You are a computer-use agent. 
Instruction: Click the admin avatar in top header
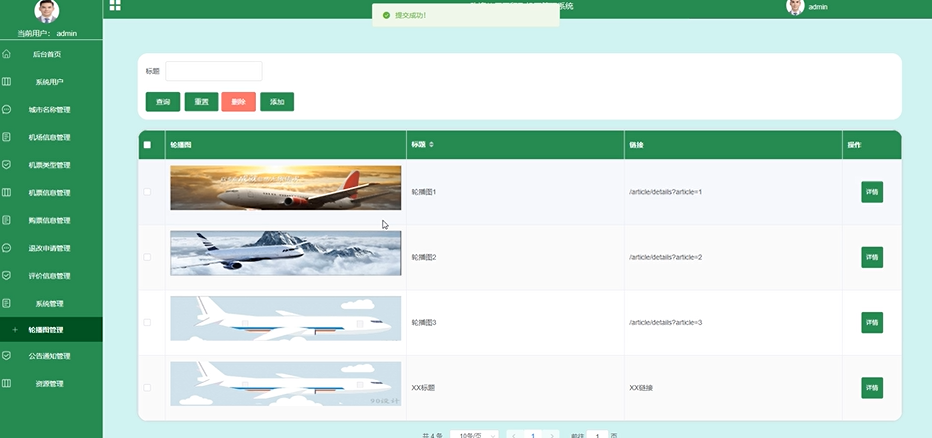coord(795,7)
